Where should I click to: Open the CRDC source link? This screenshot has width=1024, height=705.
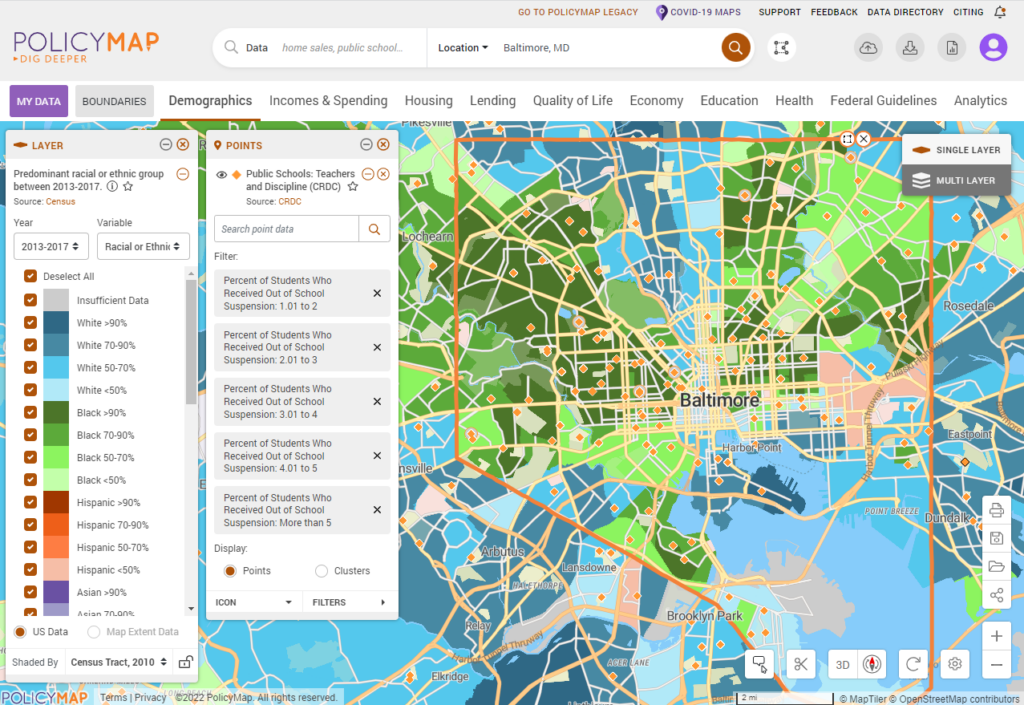(290, 202)
